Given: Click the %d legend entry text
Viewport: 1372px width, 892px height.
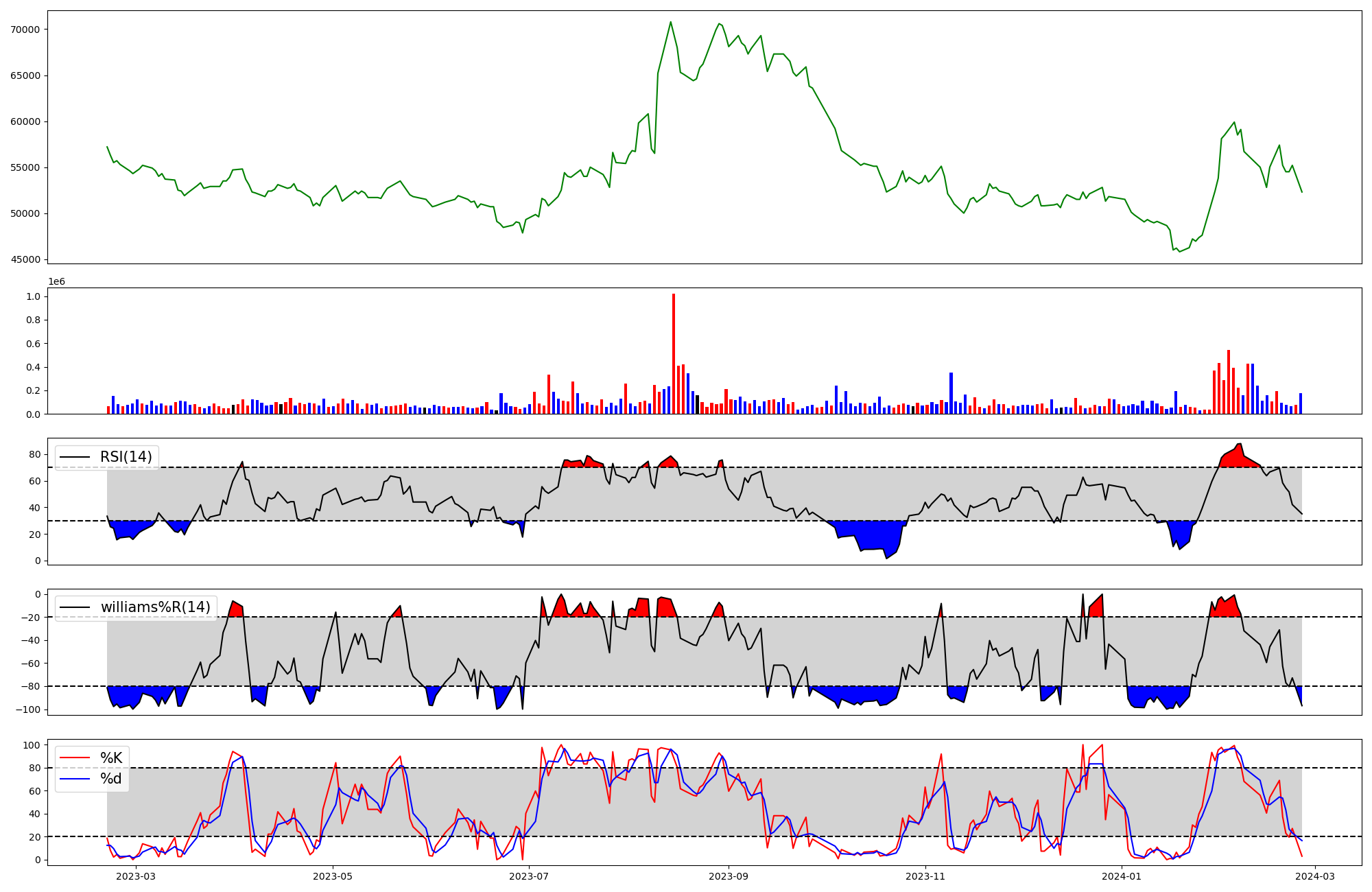Looking at the screenshot, I should [x=111, y=779].
